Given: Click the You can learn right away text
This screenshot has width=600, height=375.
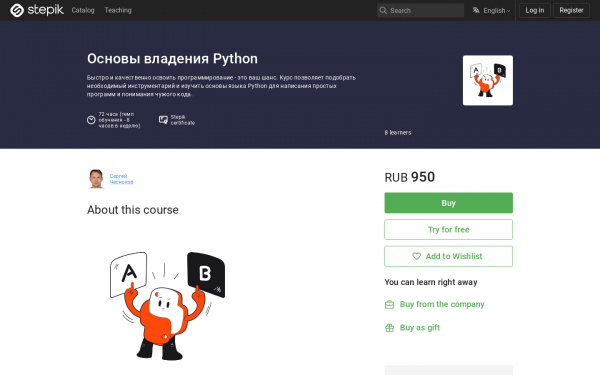Looking at the screenshot, I should (x=431, y=282).
